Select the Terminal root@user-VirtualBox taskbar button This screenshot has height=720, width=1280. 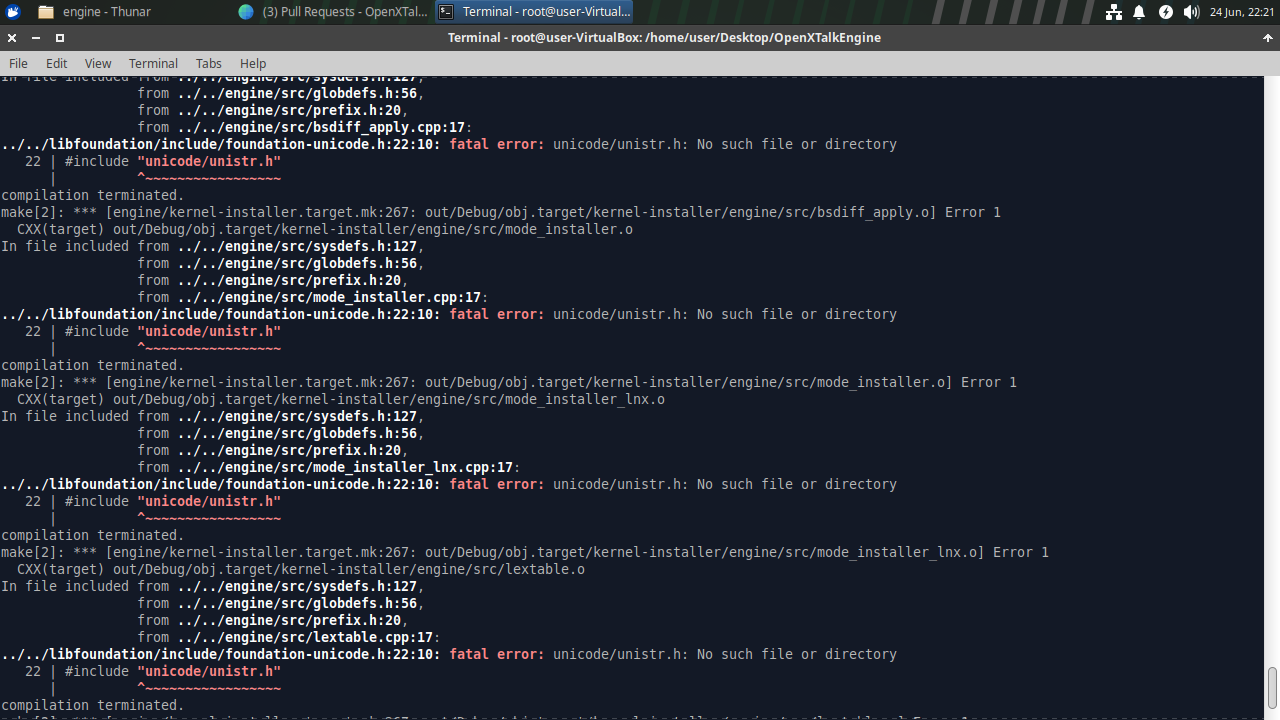click(534, 12)
